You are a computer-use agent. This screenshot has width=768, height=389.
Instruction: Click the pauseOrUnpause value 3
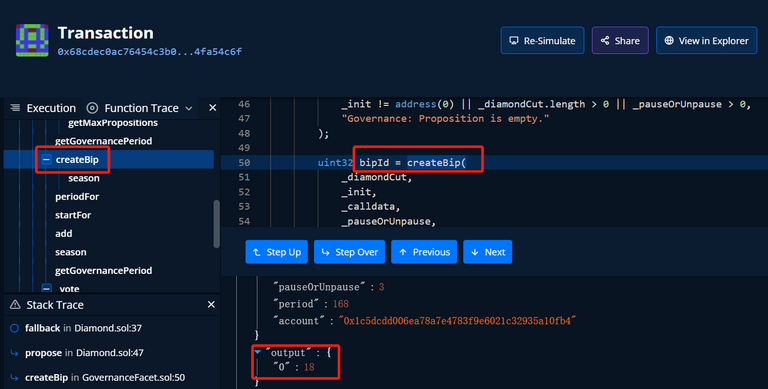point(382,287)
